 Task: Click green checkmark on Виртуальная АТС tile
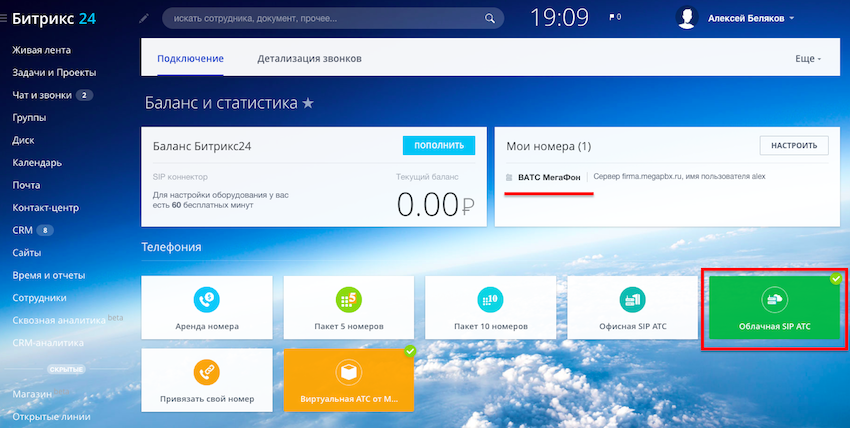(410, 351)
